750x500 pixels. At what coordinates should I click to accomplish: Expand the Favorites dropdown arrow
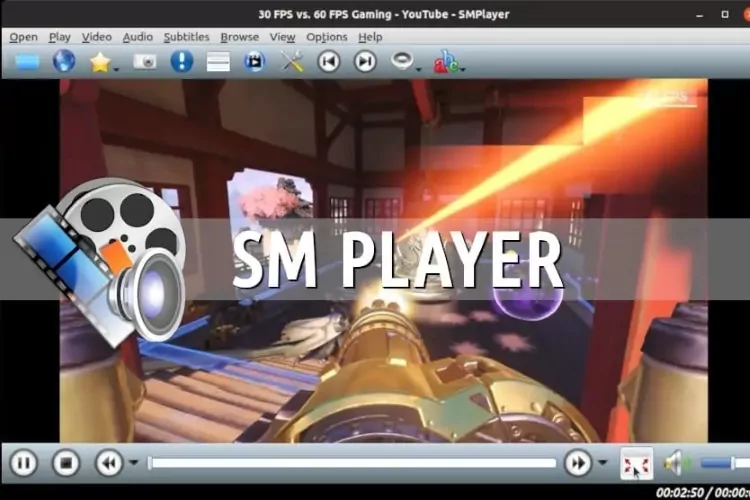point(116,70)
